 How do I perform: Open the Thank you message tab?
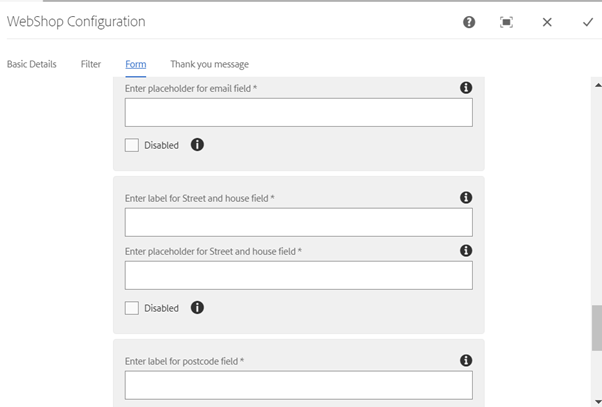coord(210,64)
